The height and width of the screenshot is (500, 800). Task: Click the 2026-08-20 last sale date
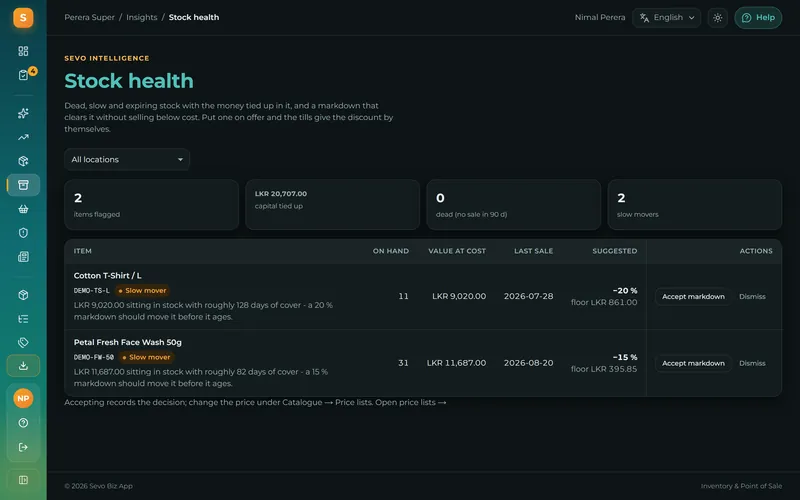point(528,363)
